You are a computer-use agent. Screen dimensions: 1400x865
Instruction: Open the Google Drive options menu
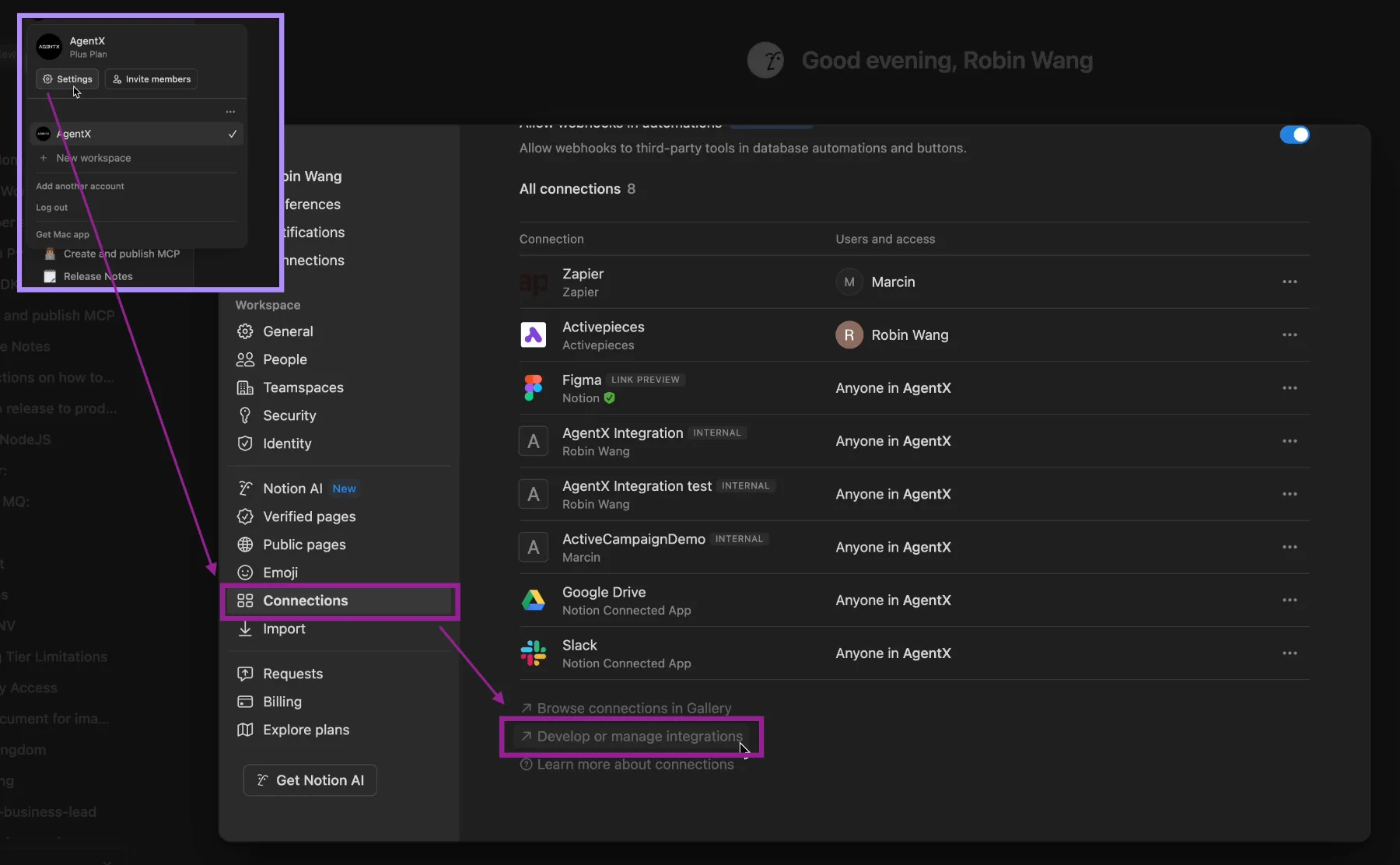(1290, 600)
